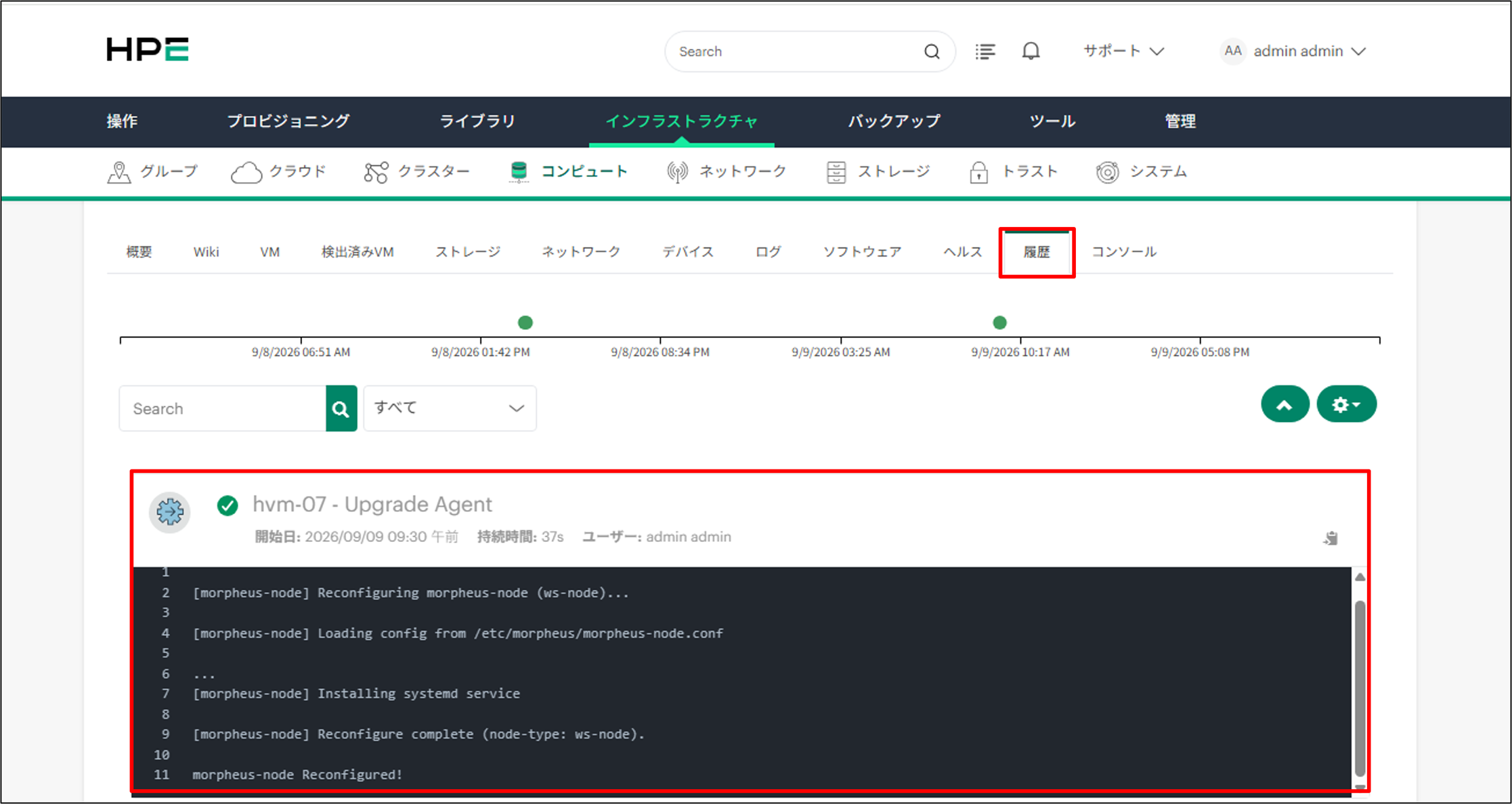
Task: Expand the サポート dropdown
Action: [1123, 51]
